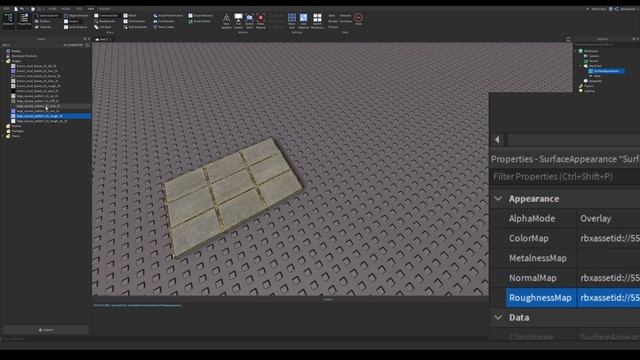This screenshot has width=640, height=360.
Task: Open Find Results window
Action: click(x=164, y=21)
